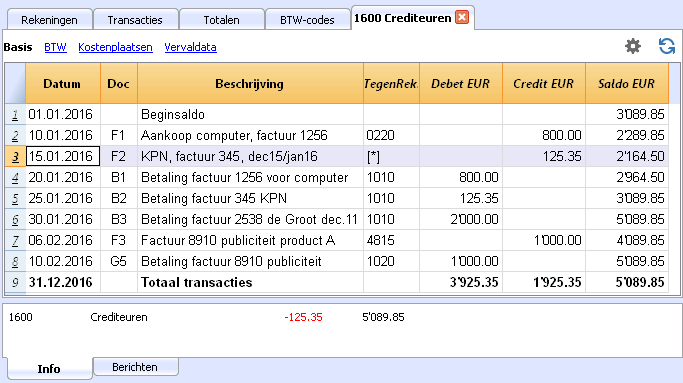Click the red '-125.35' info value
This screenshot has height=383, width=683.
point(303,317)
